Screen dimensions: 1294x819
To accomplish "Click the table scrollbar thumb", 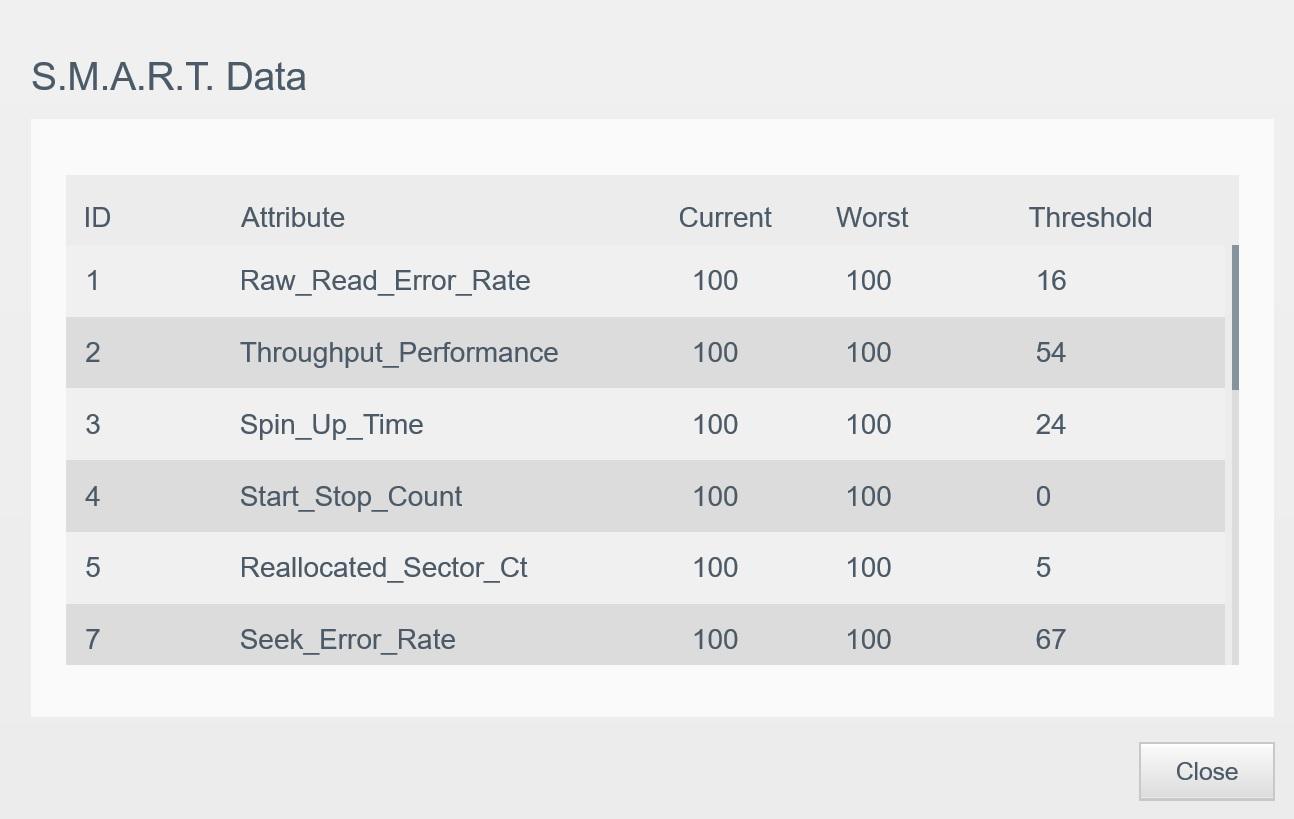I will click(1235, 317).
